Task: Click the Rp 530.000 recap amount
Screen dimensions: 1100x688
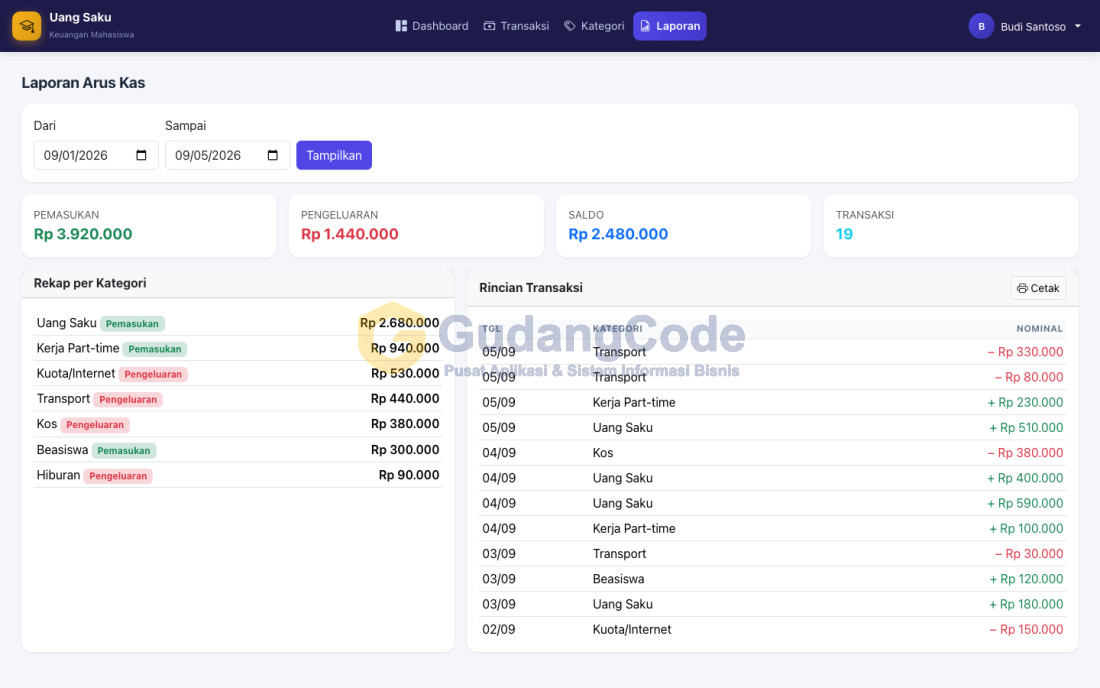Action: click(x=405, y=373)
